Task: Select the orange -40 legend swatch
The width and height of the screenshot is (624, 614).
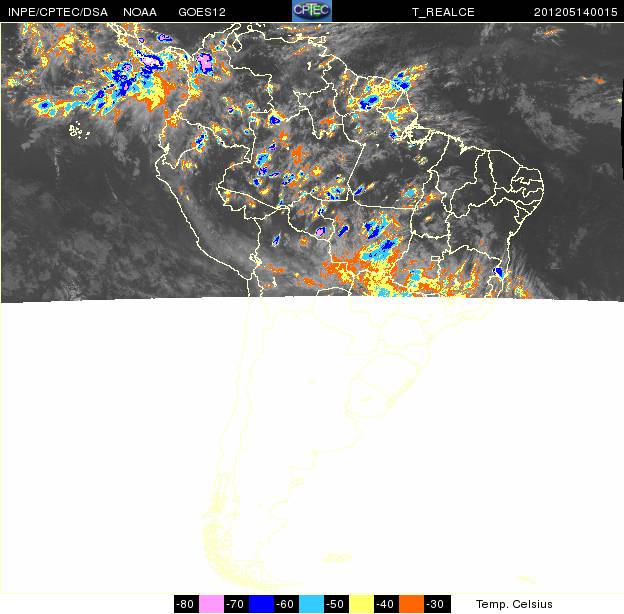Action: [x=411, y=604]
